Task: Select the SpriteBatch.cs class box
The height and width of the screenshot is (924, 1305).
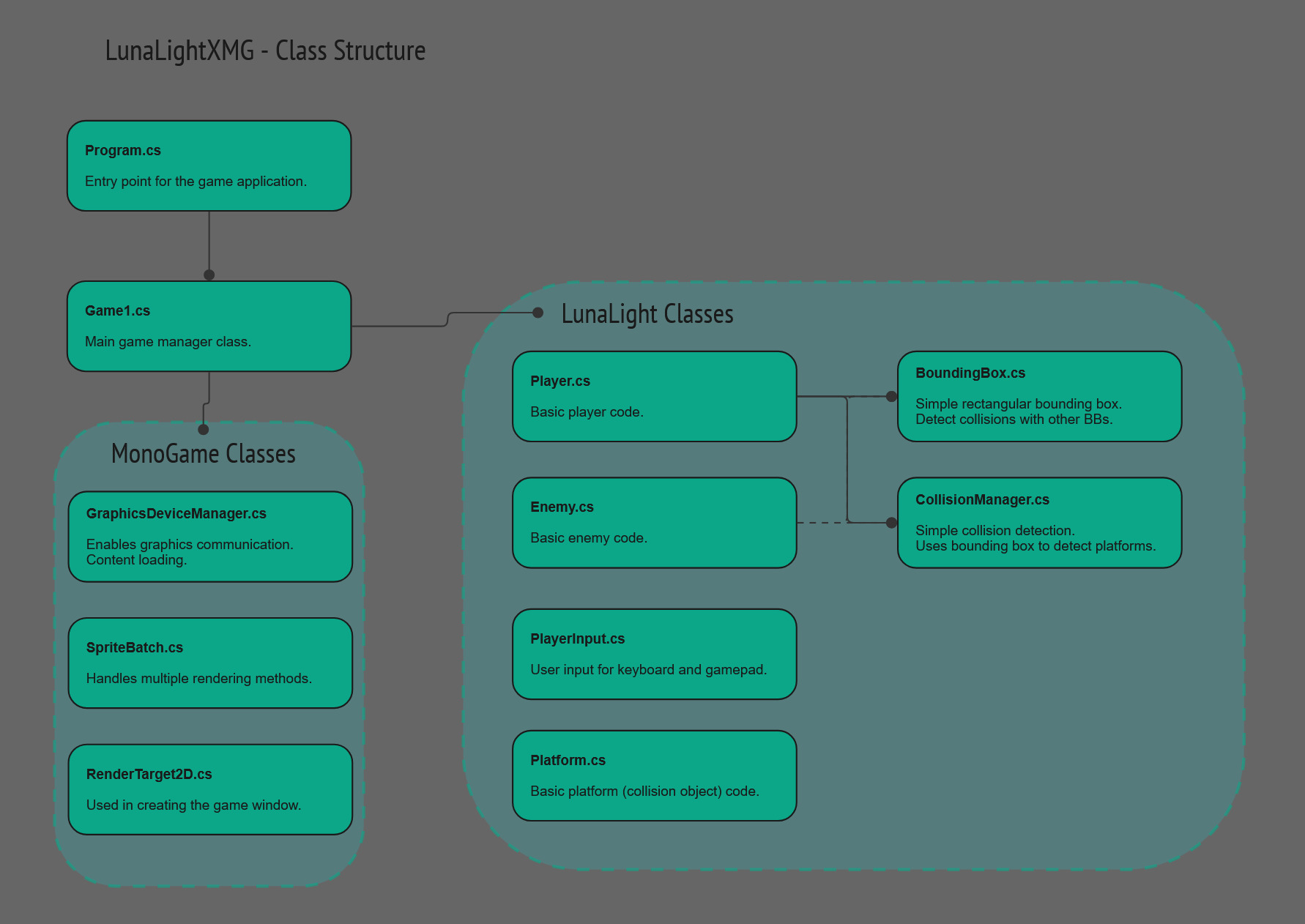Action: point(210,663)
